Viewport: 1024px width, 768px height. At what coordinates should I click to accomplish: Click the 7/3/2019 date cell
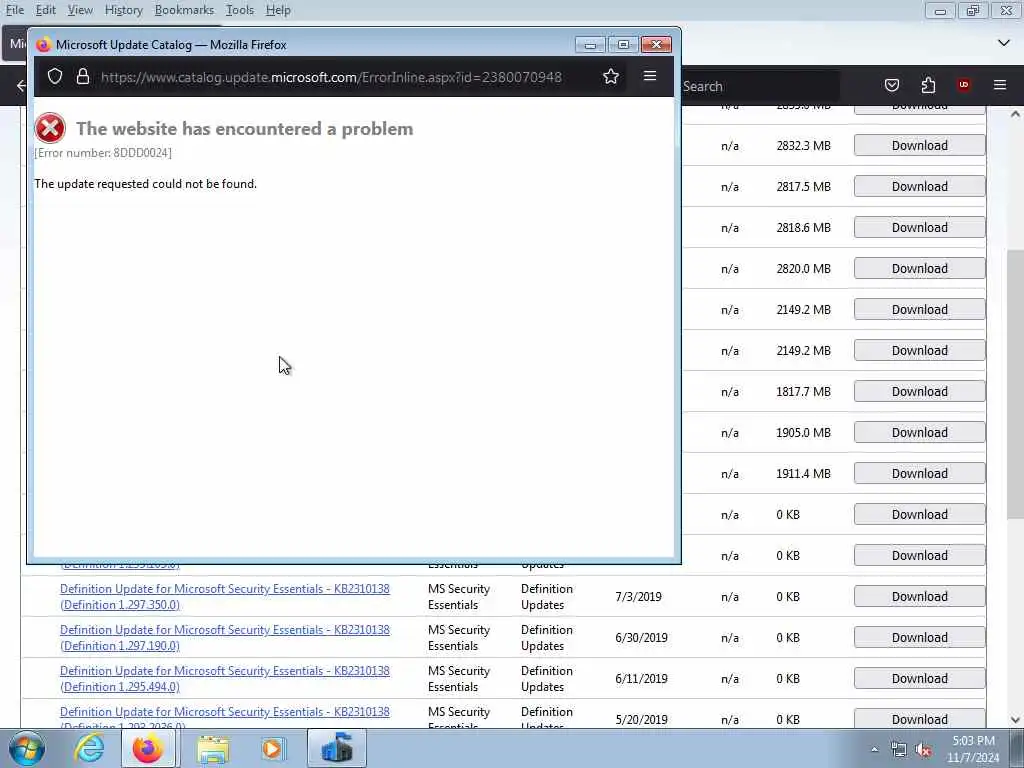tap(638, 597)
